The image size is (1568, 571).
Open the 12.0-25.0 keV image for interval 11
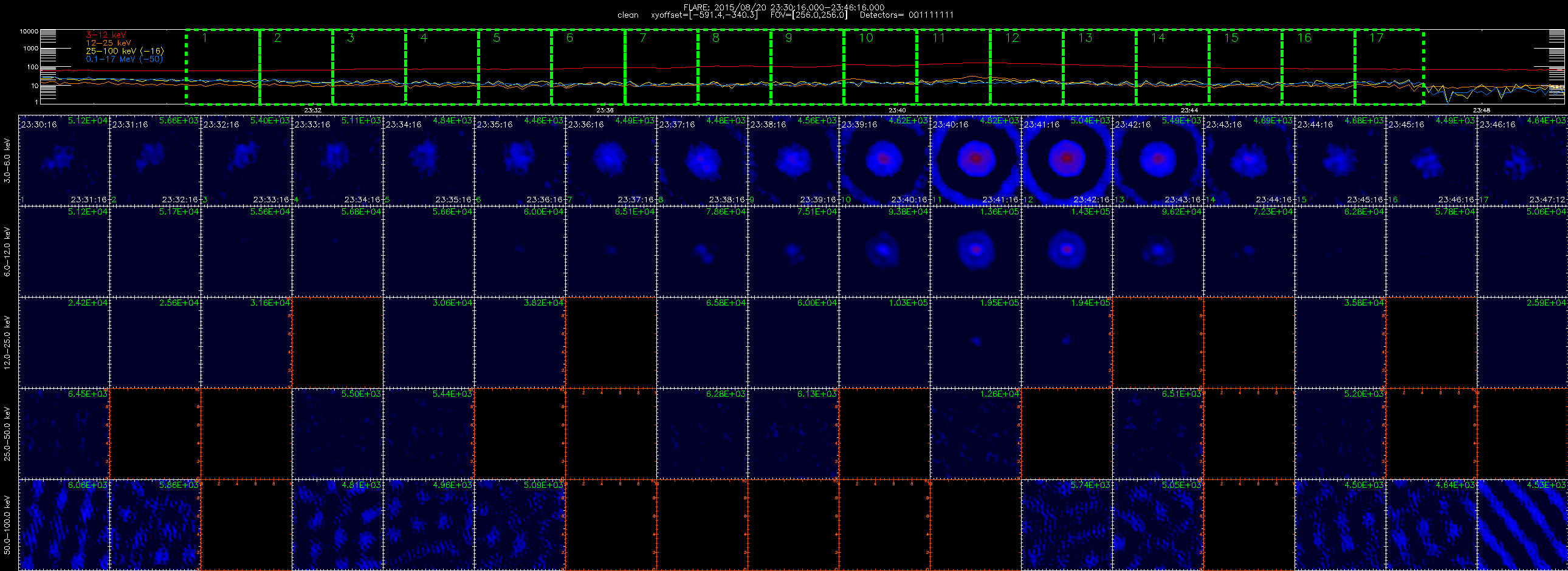coord(975,342)
